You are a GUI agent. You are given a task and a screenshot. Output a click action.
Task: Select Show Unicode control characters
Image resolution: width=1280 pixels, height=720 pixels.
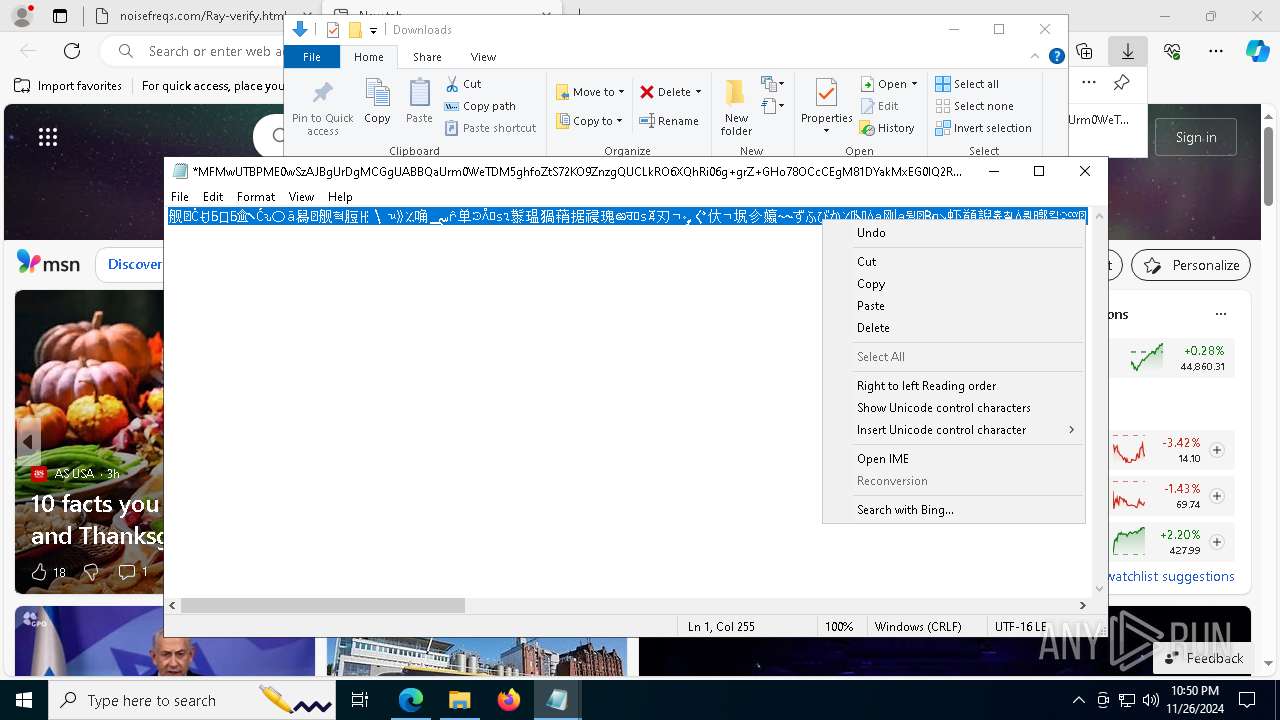coord(953,408)
